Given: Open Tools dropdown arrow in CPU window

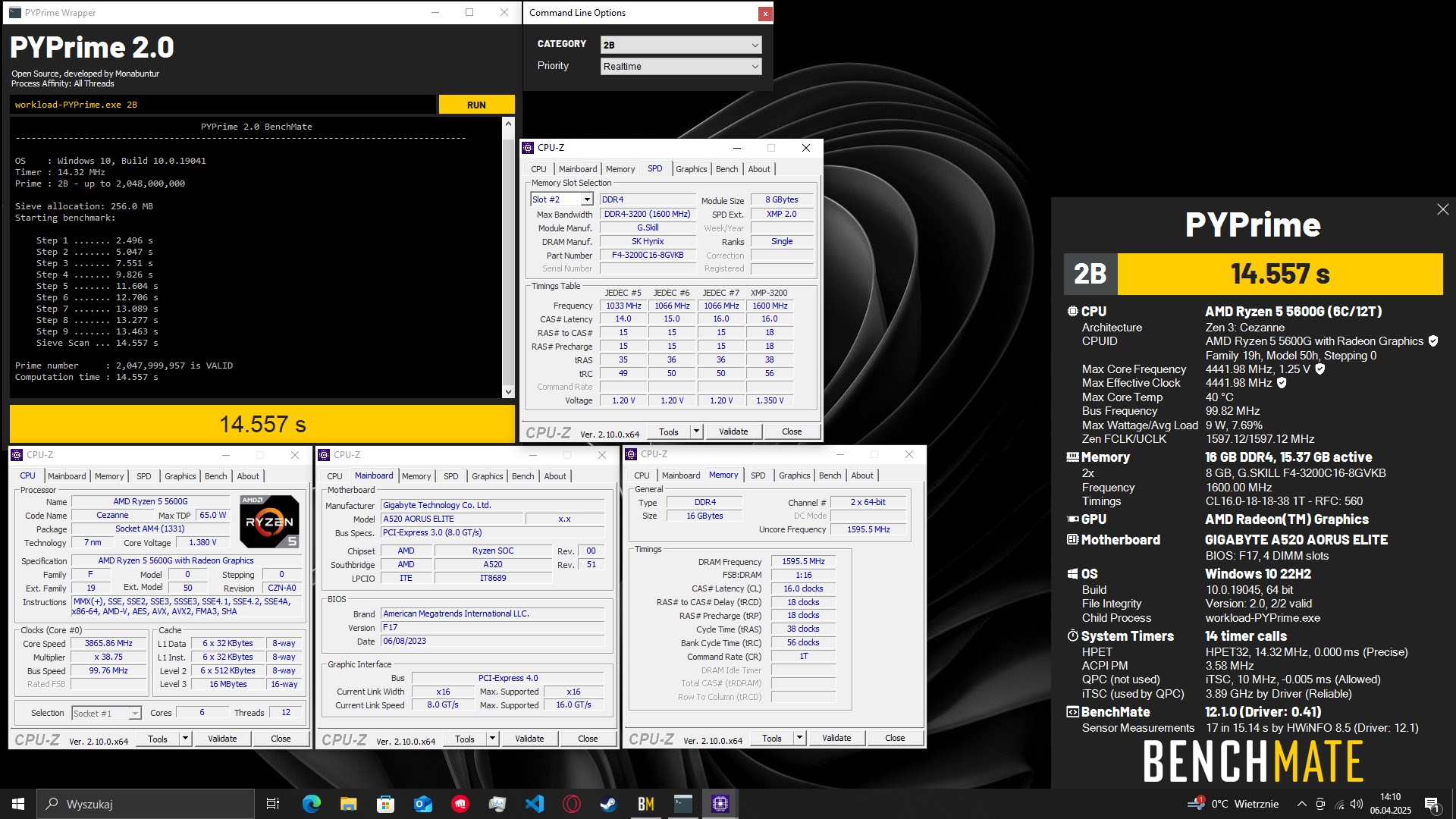Looking at the screenshot, I should tap(185, 739).
